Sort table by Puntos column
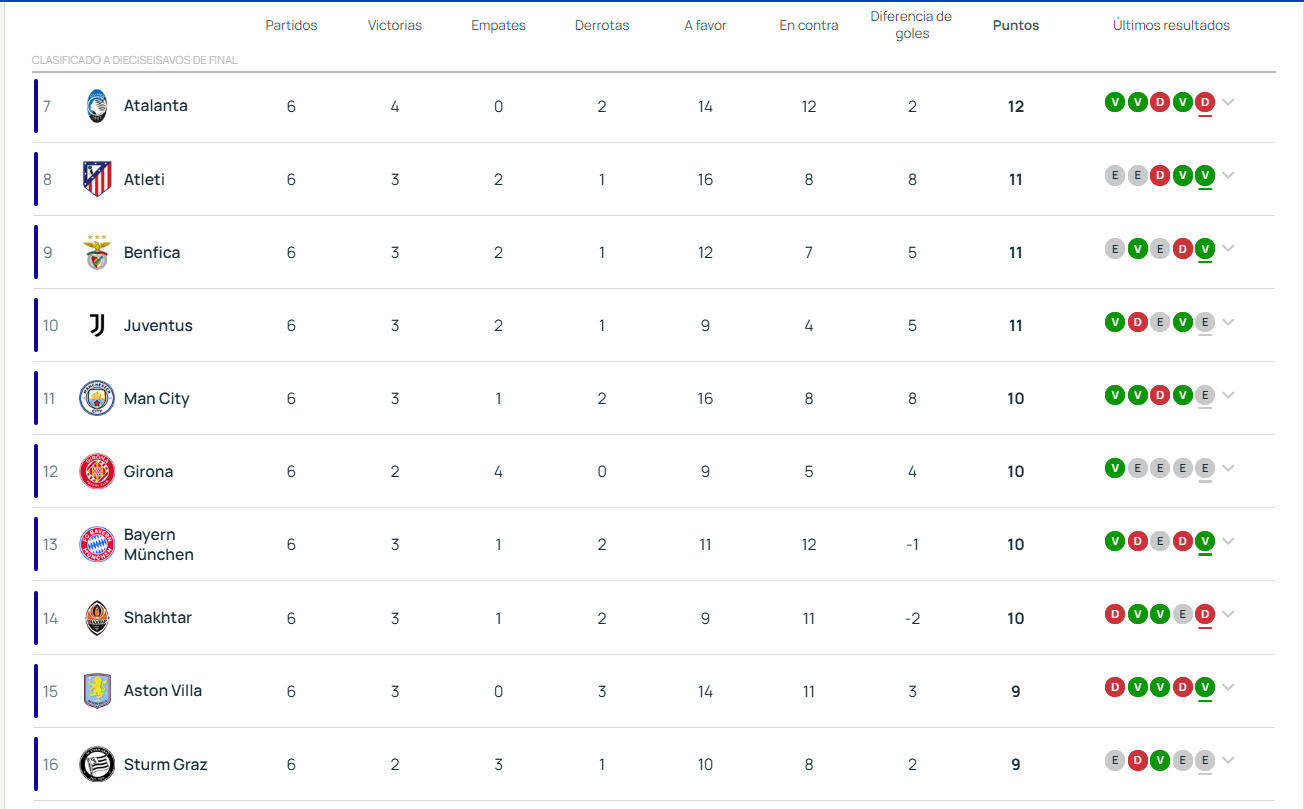The width and height of the screenshot is (1304, 809). [1015, 26]
